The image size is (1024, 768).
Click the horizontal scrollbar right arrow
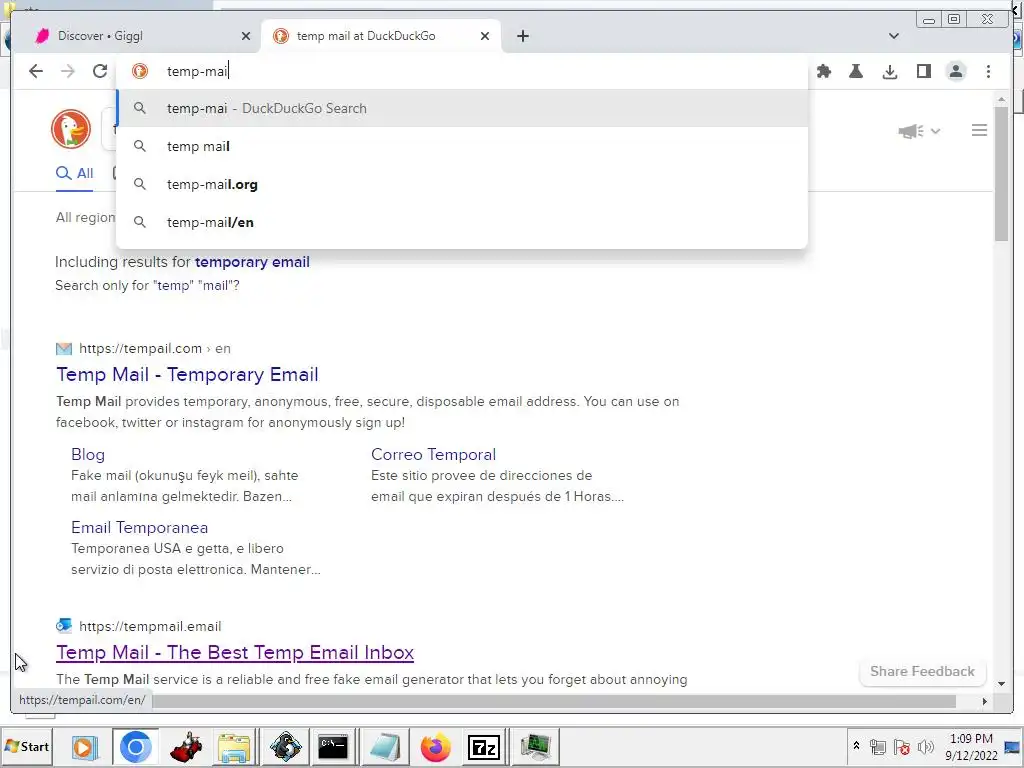(x=984, y=701)
